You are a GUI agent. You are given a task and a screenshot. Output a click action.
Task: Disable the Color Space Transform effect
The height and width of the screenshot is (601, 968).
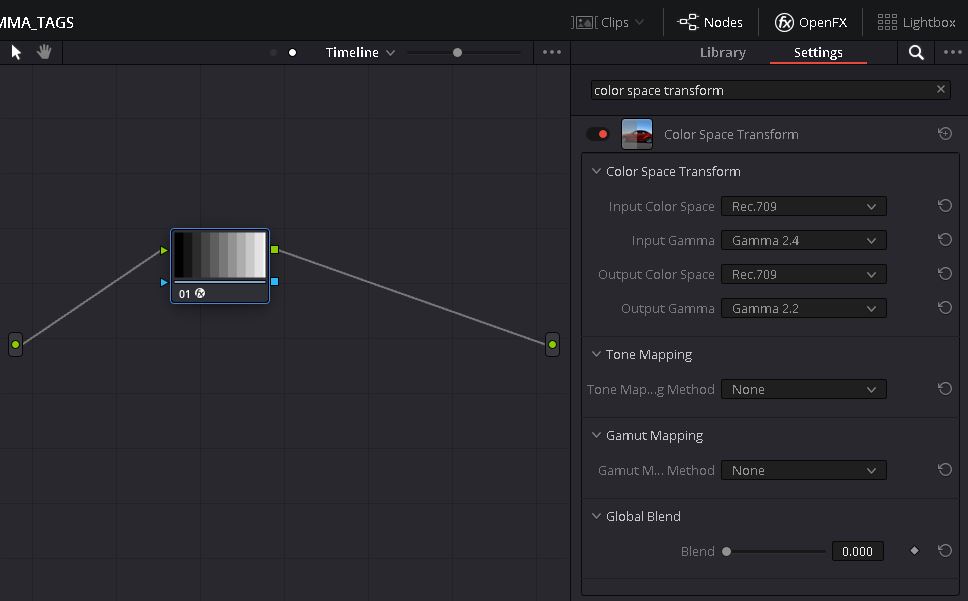pos(598,134)
